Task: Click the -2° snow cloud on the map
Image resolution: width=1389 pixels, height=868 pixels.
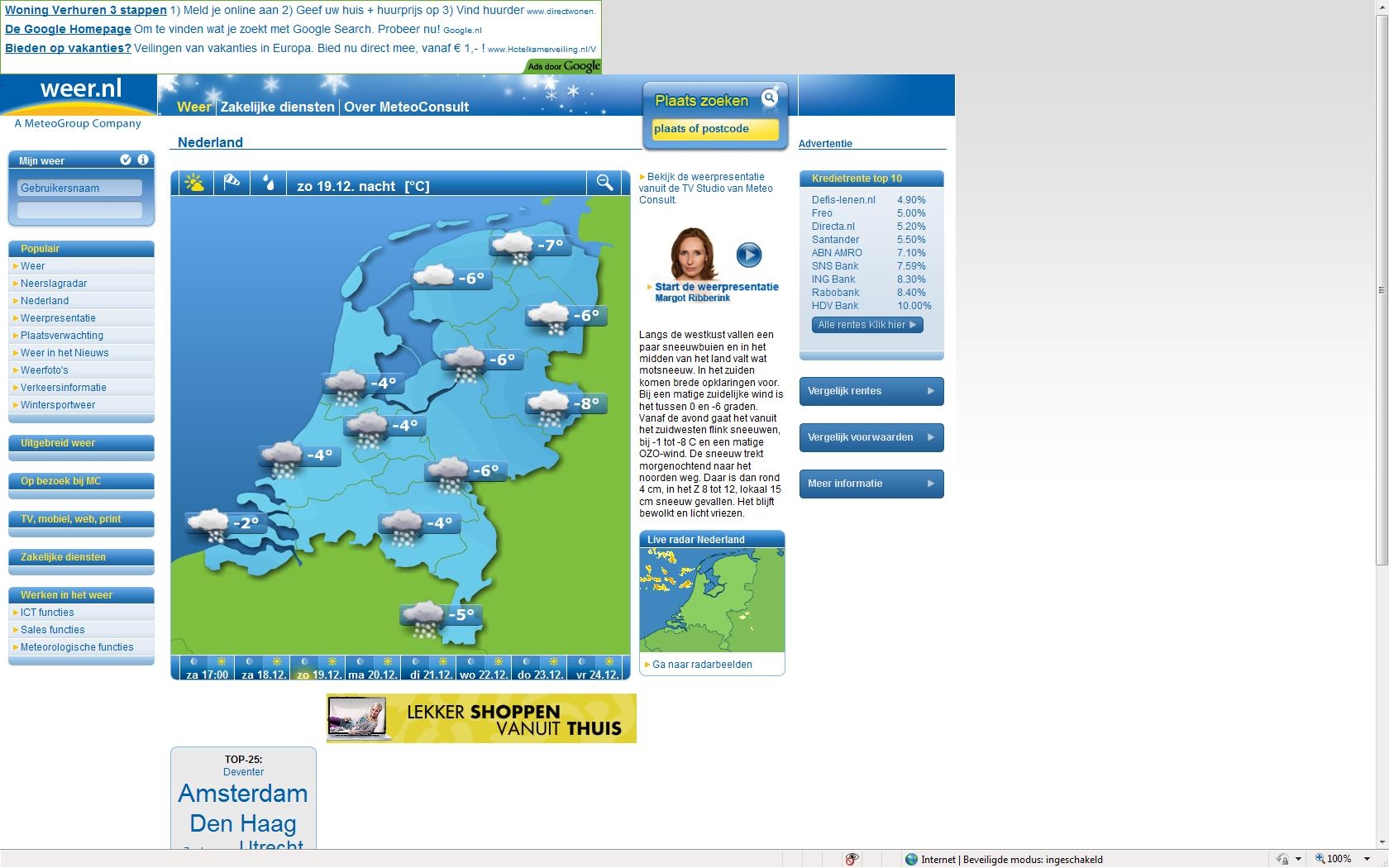Action: (208, 526)
